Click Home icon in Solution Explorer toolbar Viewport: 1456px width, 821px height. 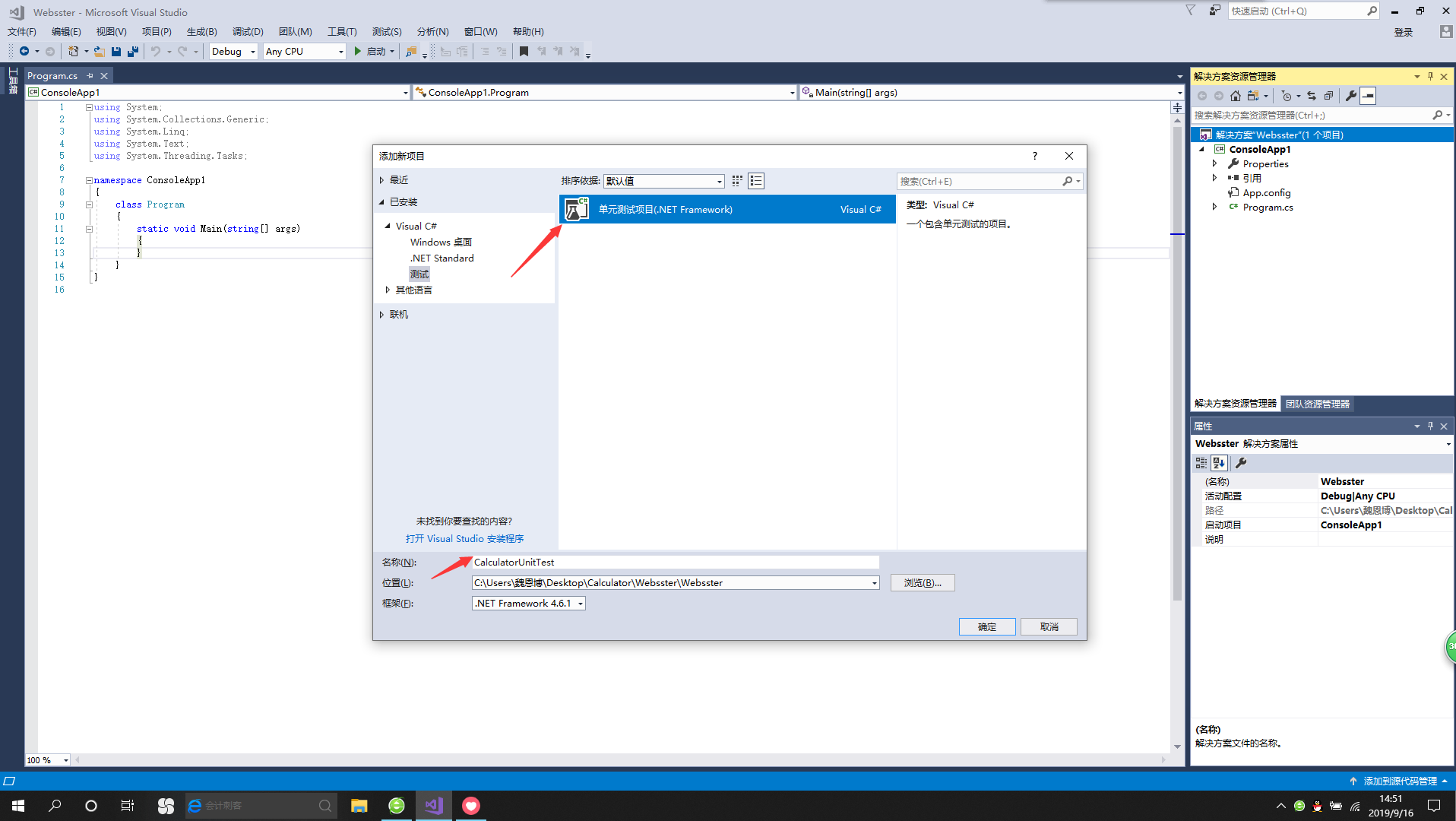click(x=1236, y=96)
